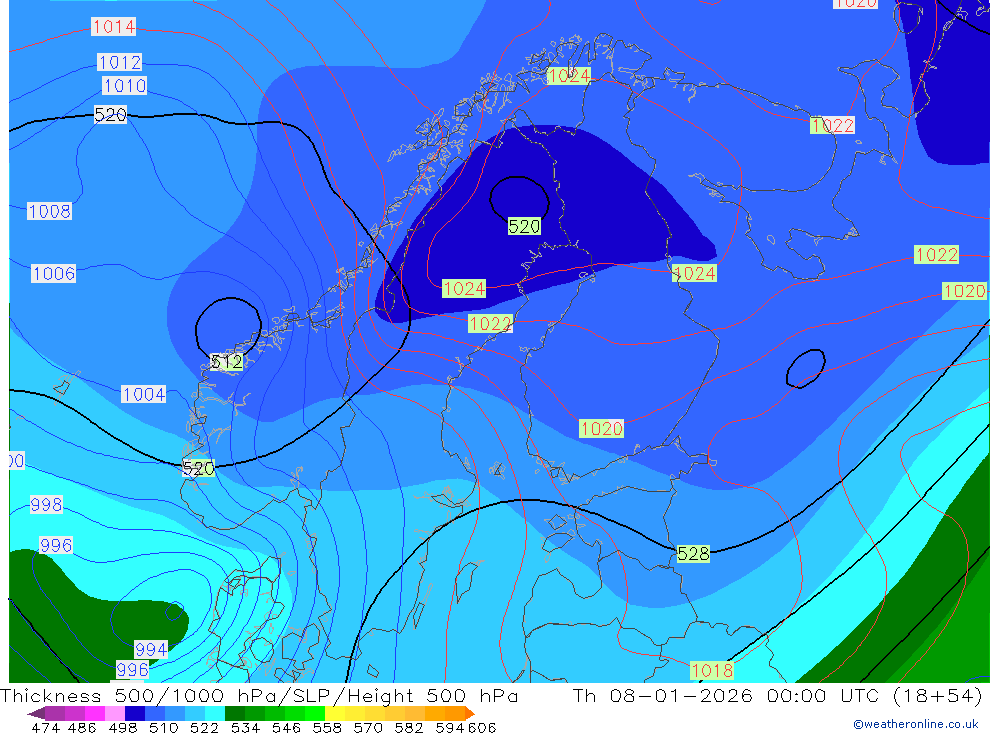Click the legend value '546'
Image resolution: width=1000 pixels, height=733 pixels.
(x=286, y=727)
